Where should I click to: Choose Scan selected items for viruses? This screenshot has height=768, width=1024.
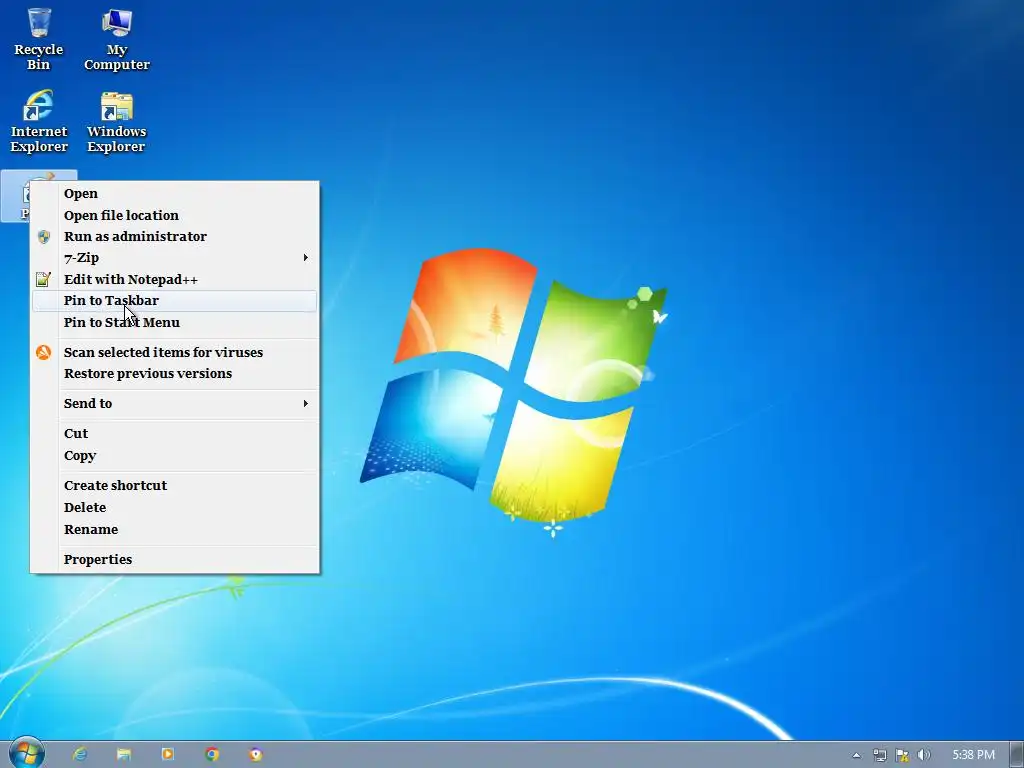point(174,352)
